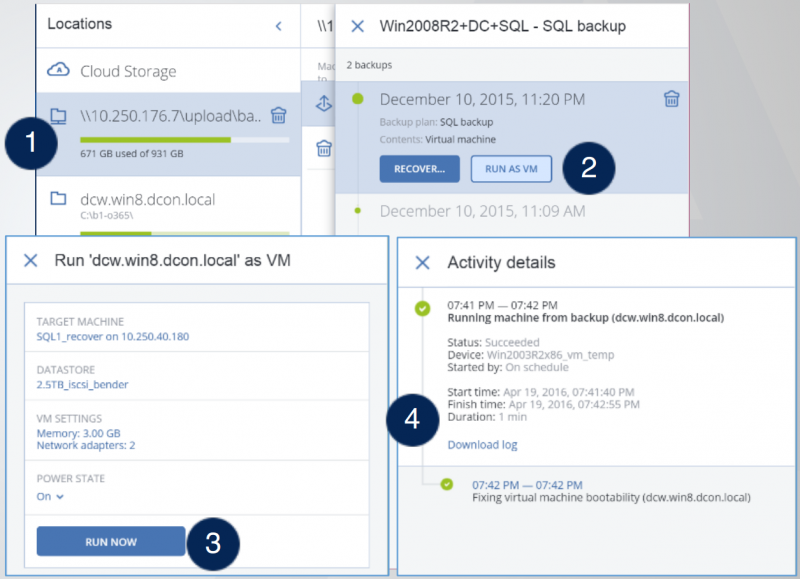Delete the 11:20 PM backup via trash icon
Image resolution: width=800 pixels, height=579 pixels.
pyautogui.click(x=671, y=98)
